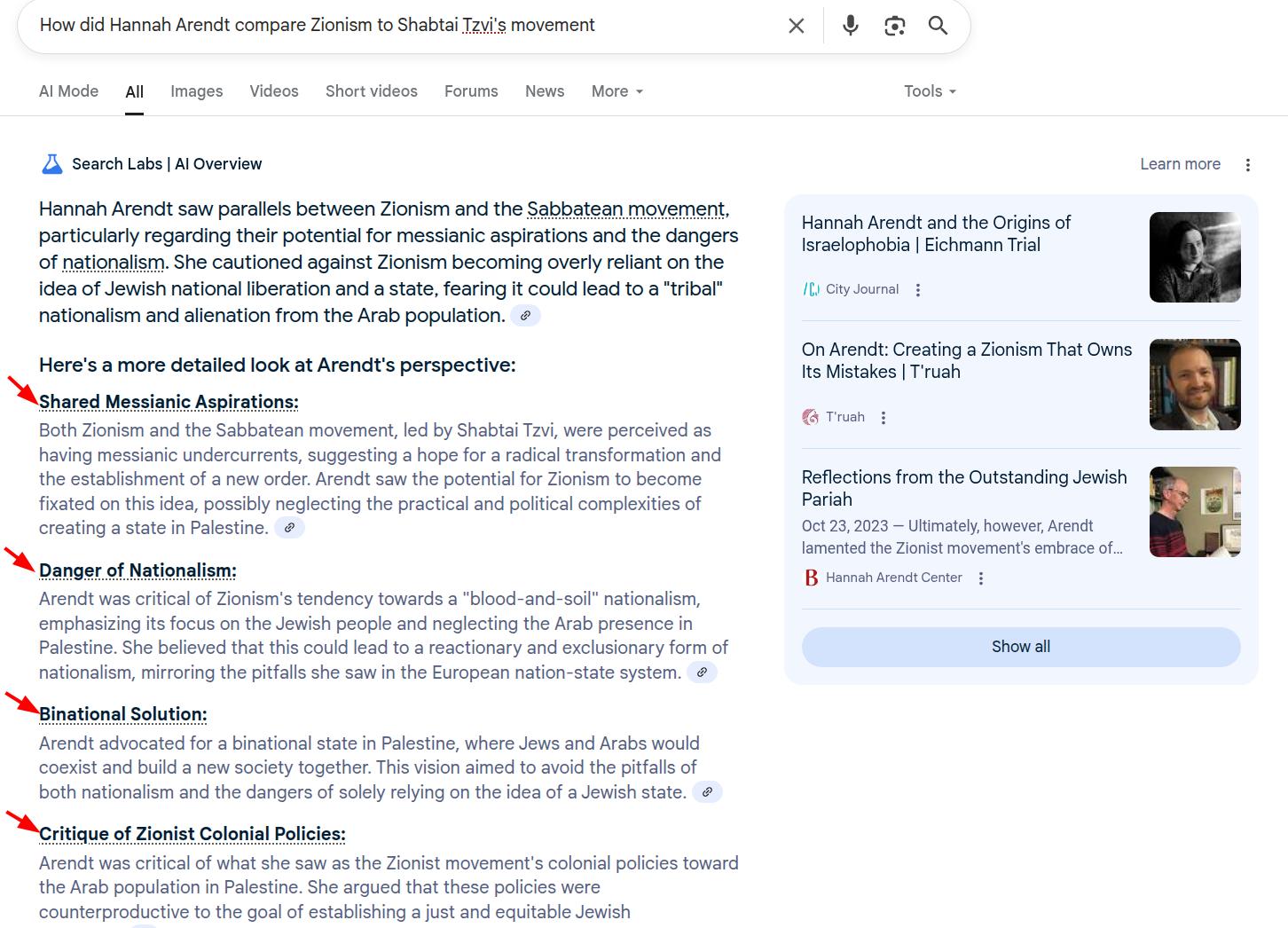
Task: Open options for T'ruah source result
Action: click(884, 418)
